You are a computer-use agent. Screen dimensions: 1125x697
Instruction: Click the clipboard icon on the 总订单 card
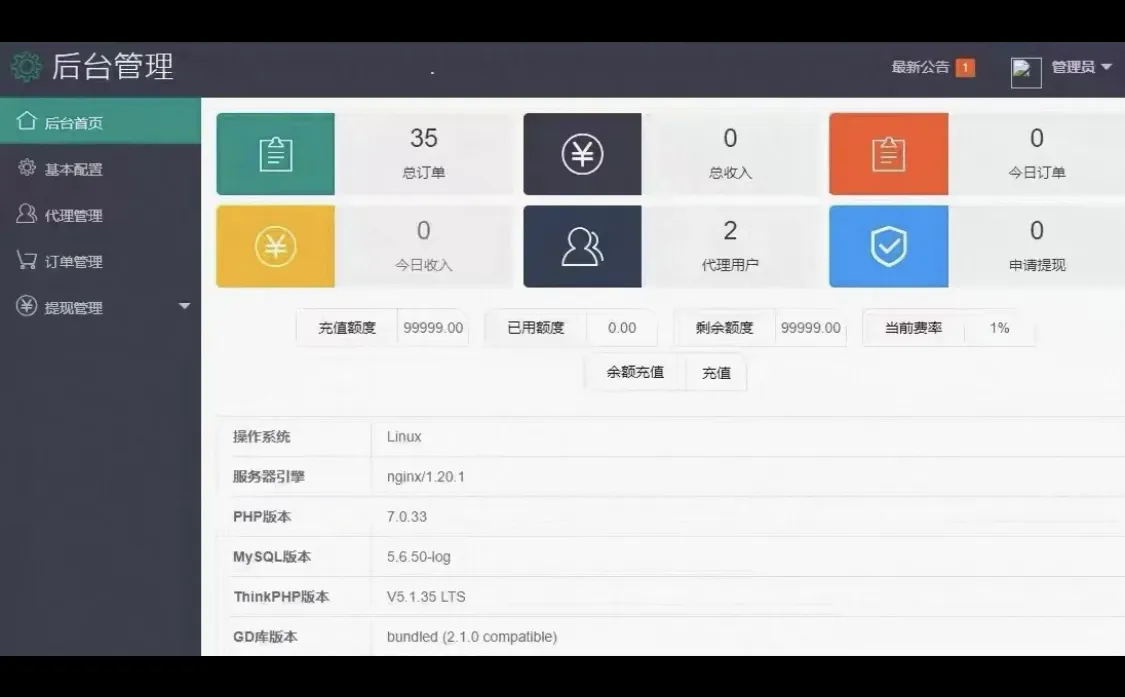(275, 154)
